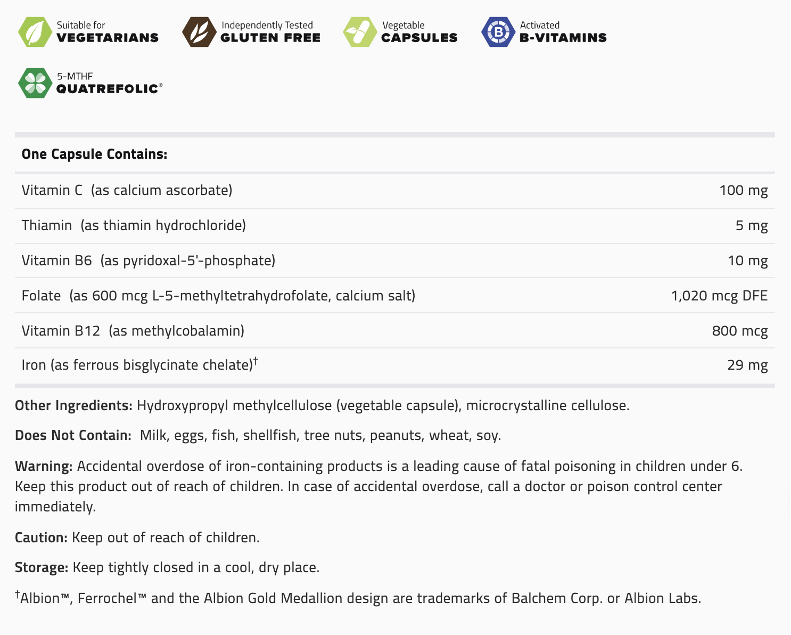Click the One Capsule Contains heading
Image resolution: width=791 pixels, height=635 pixels.
coord(94,155)
